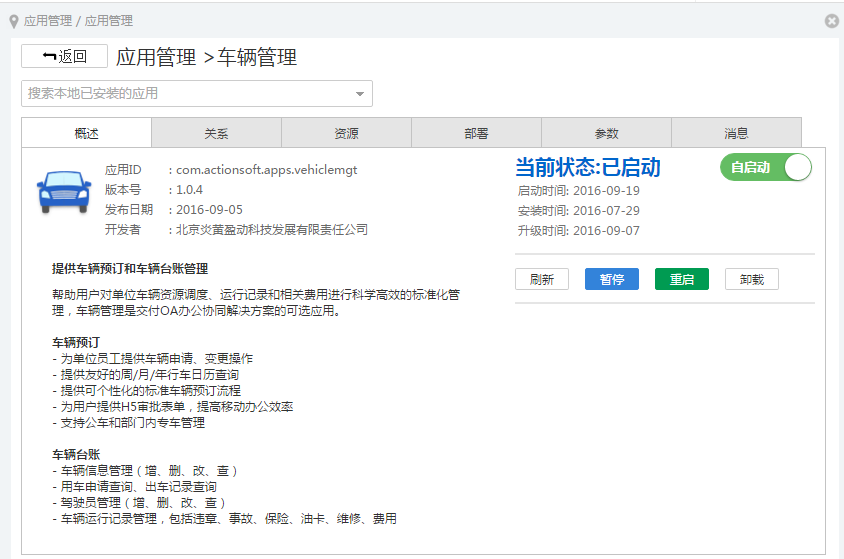Click line 用车申请查询、出车记录查询
The height and width of the screenshot is (559, 844).
click(138, 487)
